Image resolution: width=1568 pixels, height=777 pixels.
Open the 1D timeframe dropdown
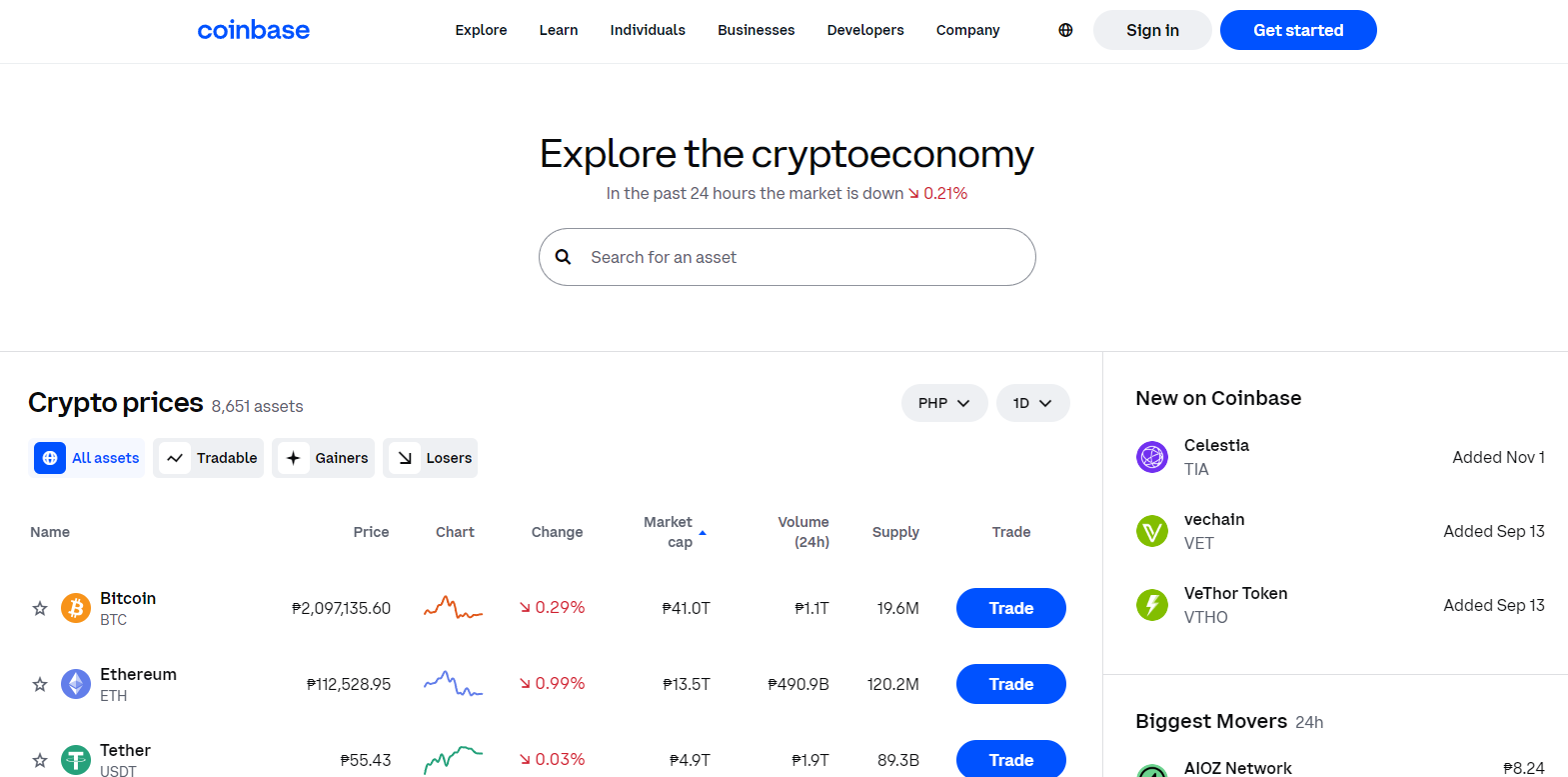[1032, 403]
